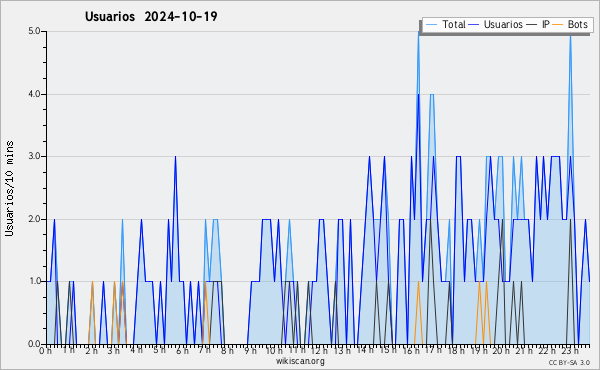600x370 pixels.
Task: Click the '16 h' x-axis label
Action: [411, 351]
